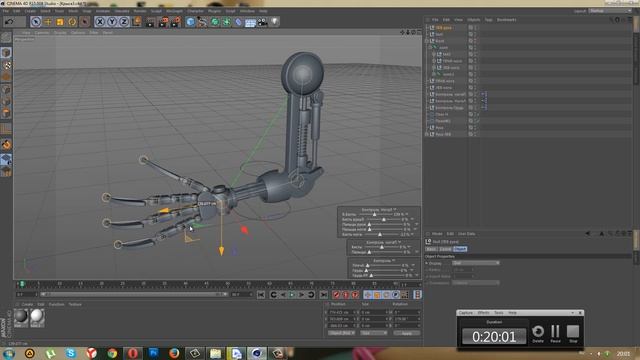
Task: Open the Display dropdown in Object Properties
Action: coord(476,263)
